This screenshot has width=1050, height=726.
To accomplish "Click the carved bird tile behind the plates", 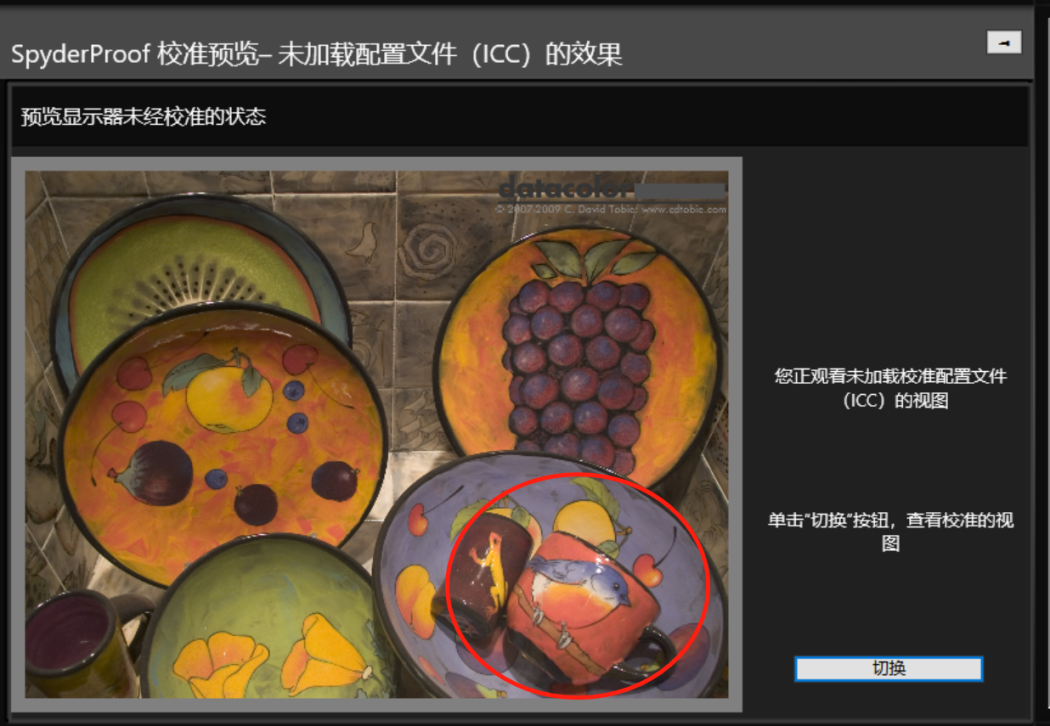I will point(366,242).
